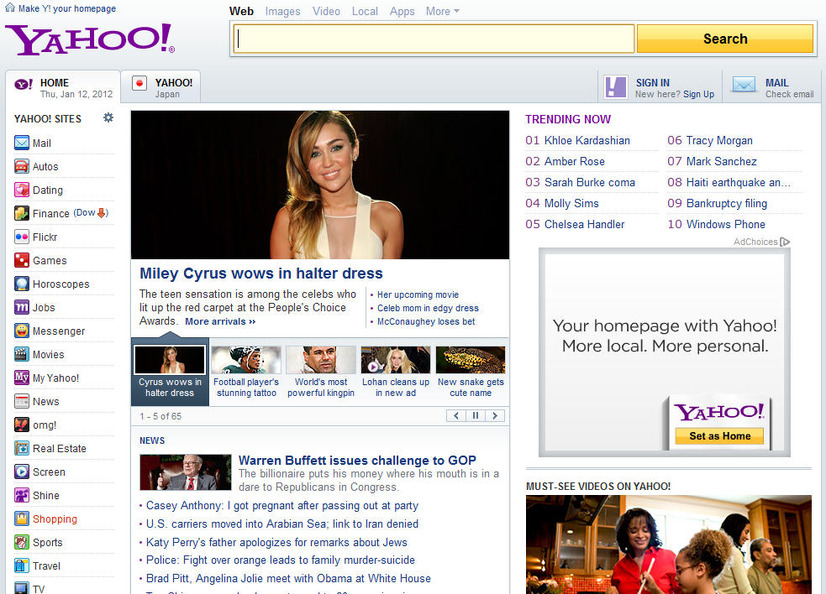Click the Shopping bag icon
The height and width of the screenshot is (594, 826).
(22, 519)
